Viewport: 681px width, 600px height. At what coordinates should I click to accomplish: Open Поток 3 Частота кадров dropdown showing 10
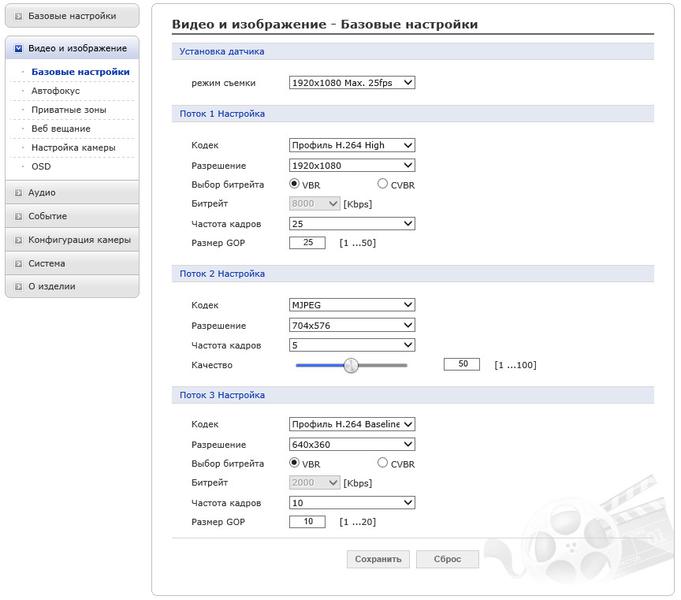click(352, 503)
